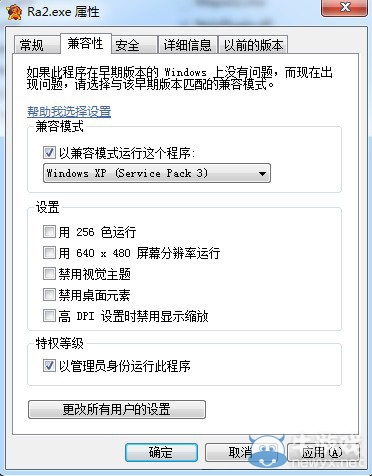Check 禁用视觉主题 option
Screen dimensions: 372x476
[49, 274]
